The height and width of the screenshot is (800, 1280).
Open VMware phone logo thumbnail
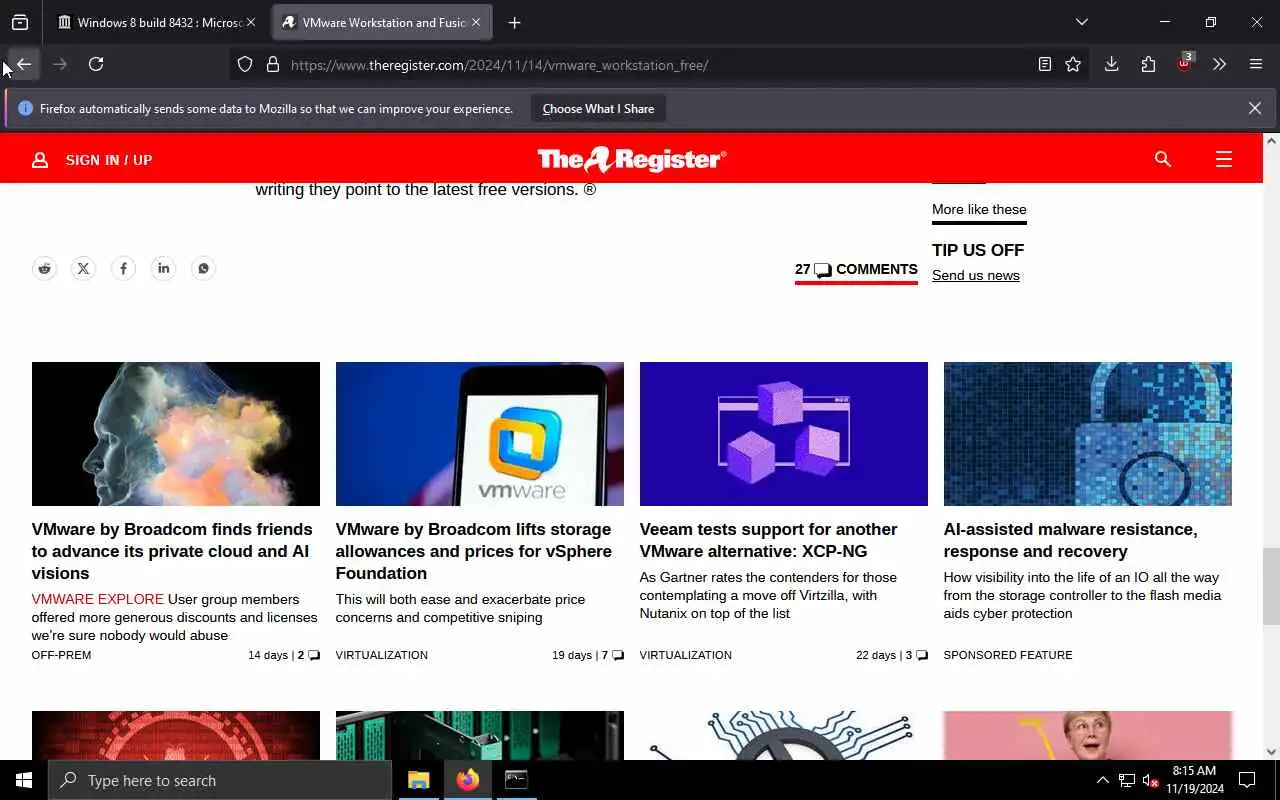pos(480,434)
